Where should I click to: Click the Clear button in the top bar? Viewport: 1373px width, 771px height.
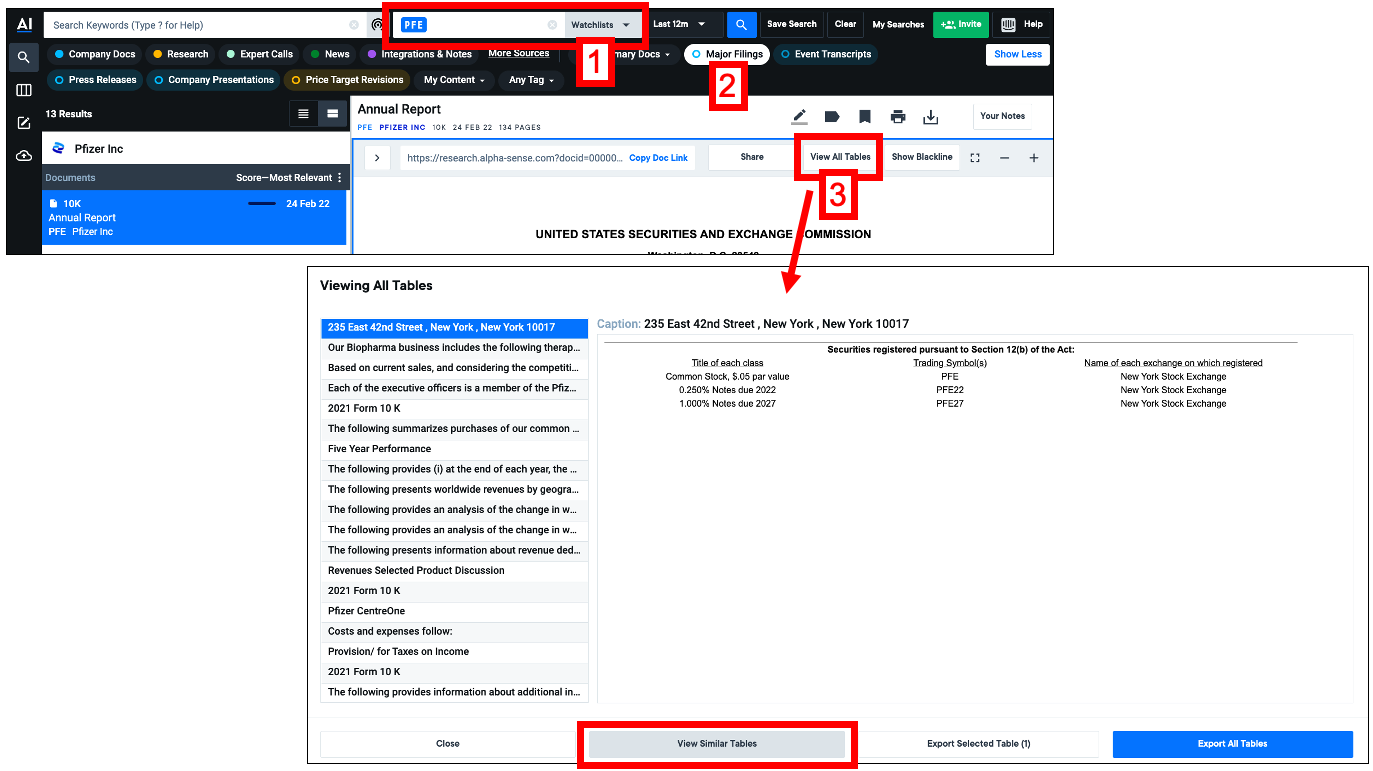(845, 24)
